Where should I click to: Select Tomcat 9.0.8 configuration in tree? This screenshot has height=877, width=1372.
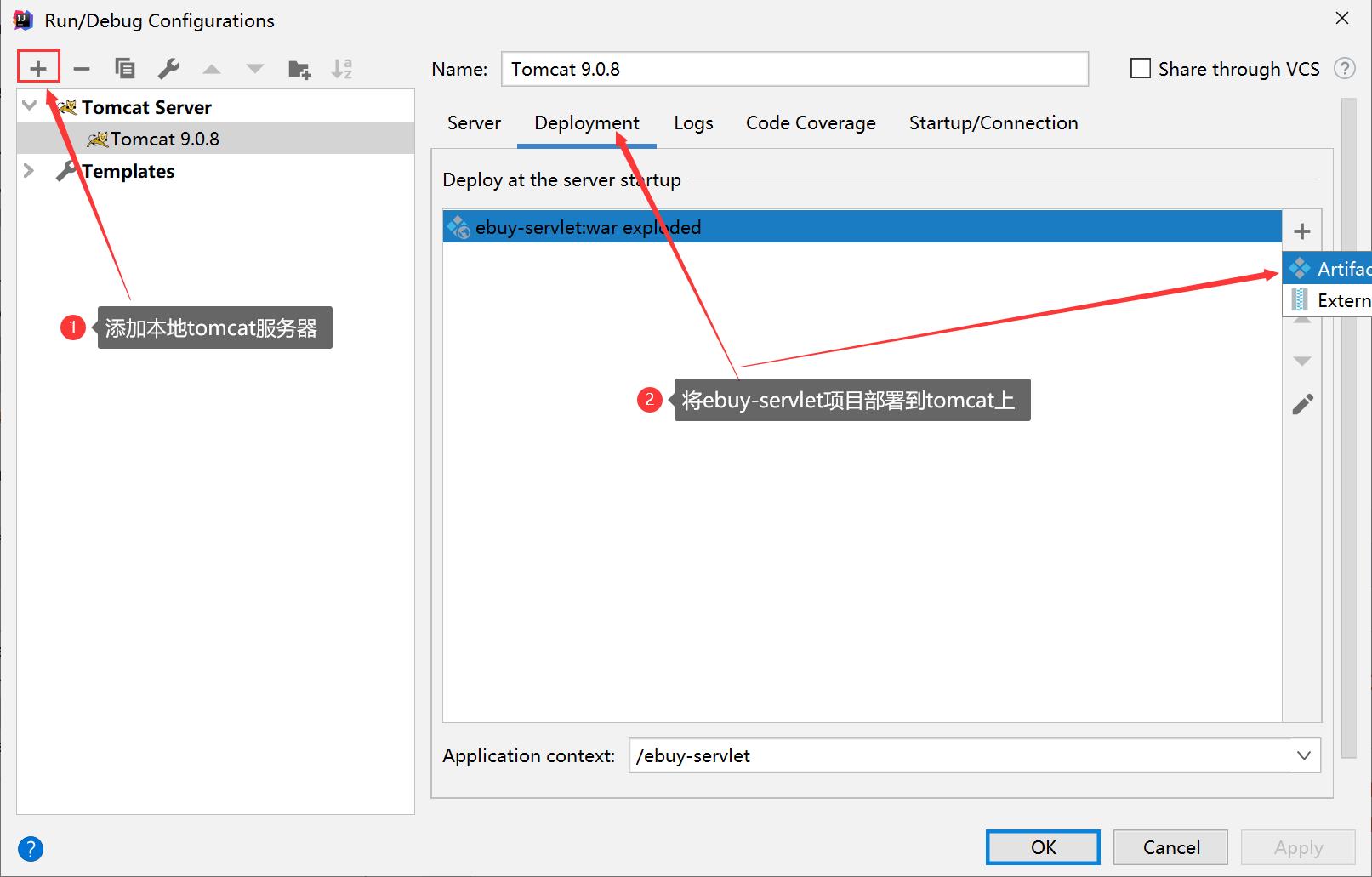pyautogui.click(x=216, y=139)
